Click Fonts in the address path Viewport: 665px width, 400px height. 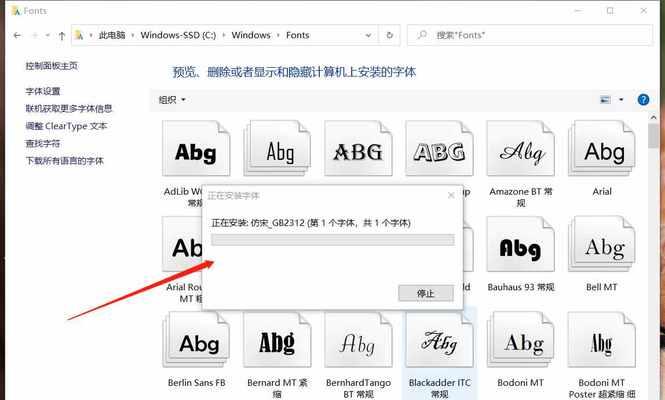[297, 35]
